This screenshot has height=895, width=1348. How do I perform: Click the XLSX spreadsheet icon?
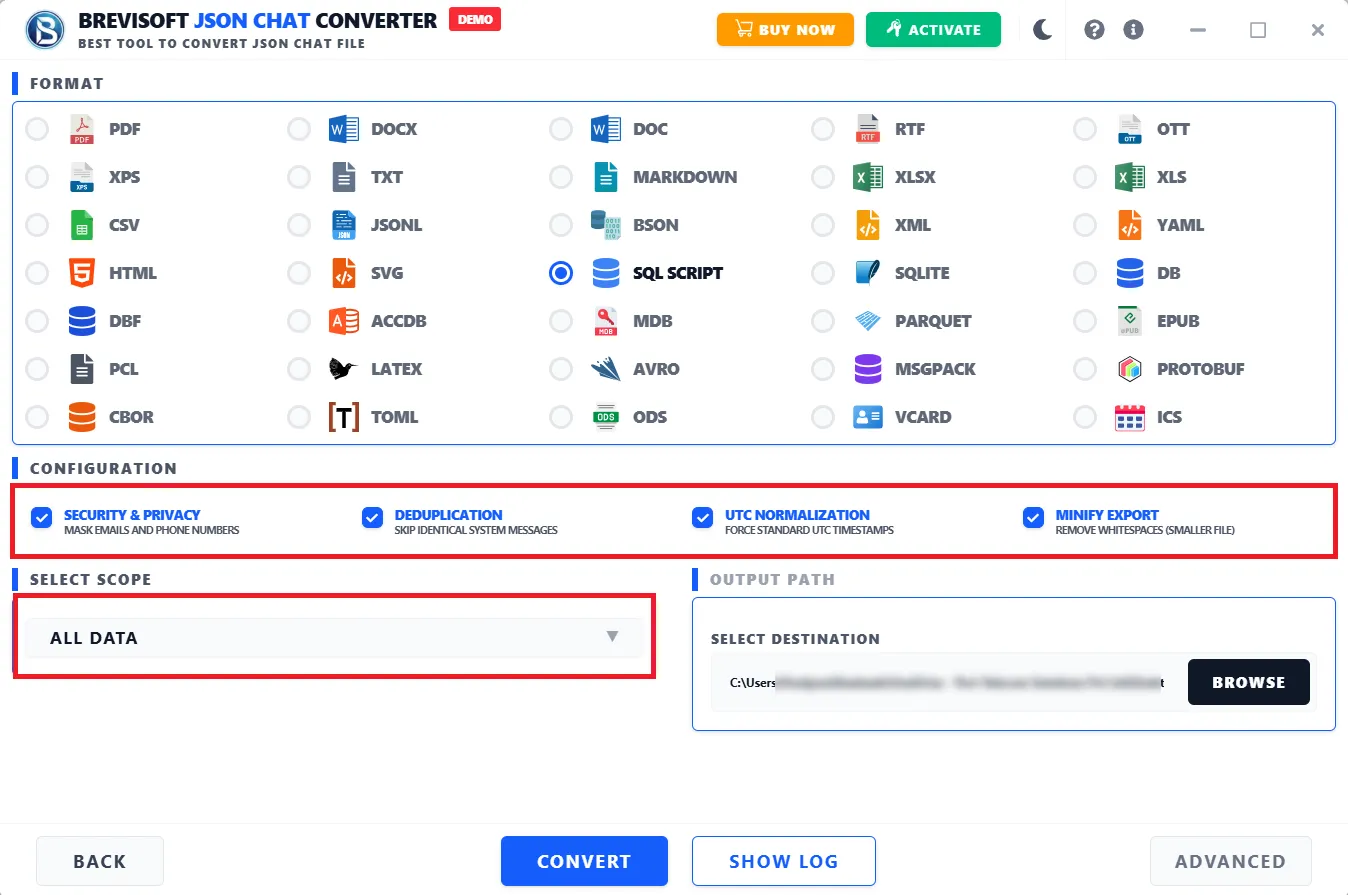[x=868, y=177]
